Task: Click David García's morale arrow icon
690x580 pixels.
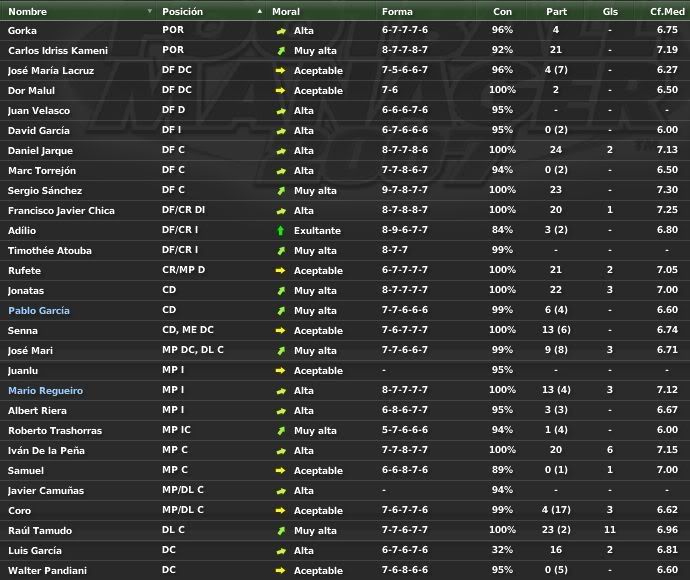Action: pyautogui.click(x=281, y=131)
